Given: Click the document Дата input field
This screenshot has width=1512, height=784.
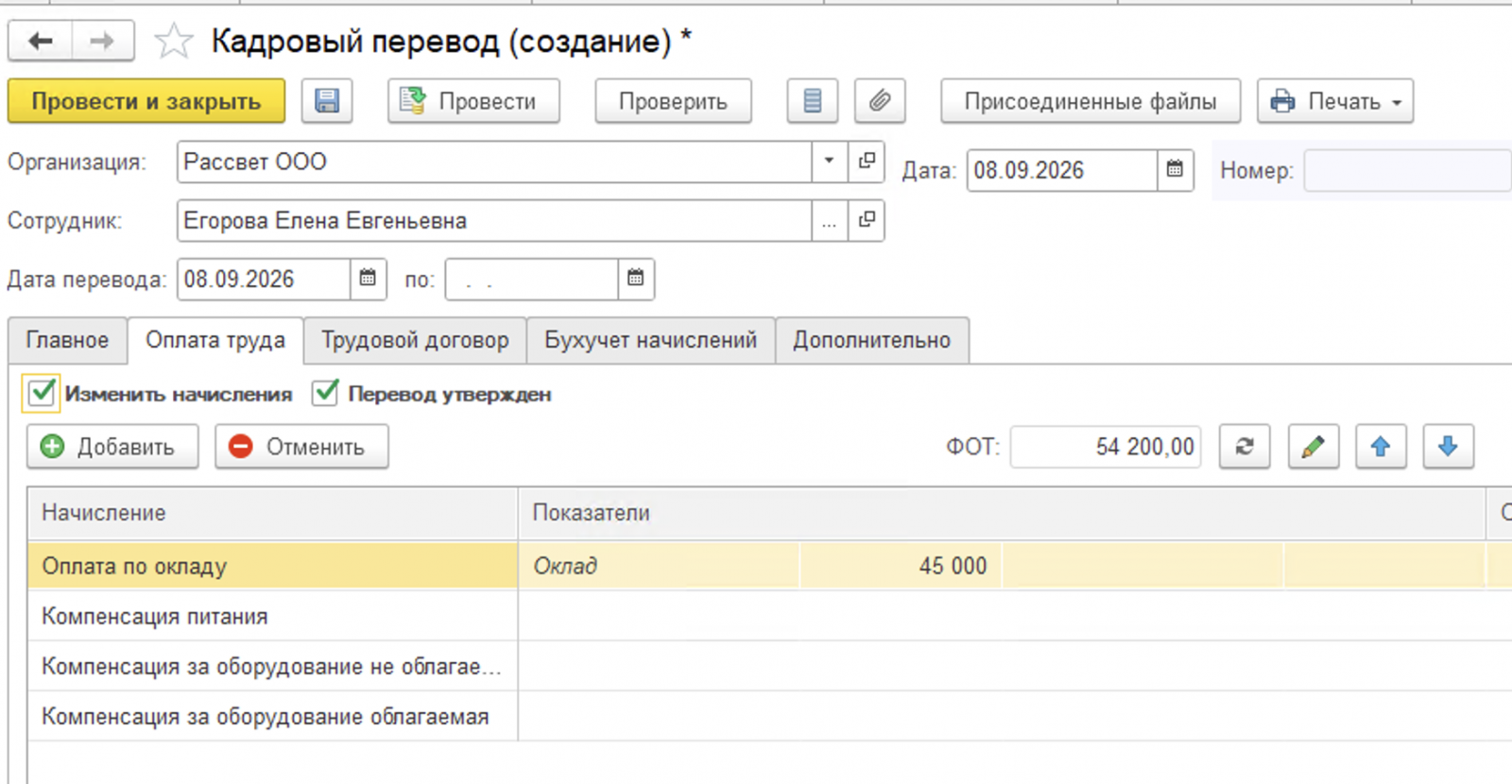Looking at the screenshot, I should coord(1062,170).
